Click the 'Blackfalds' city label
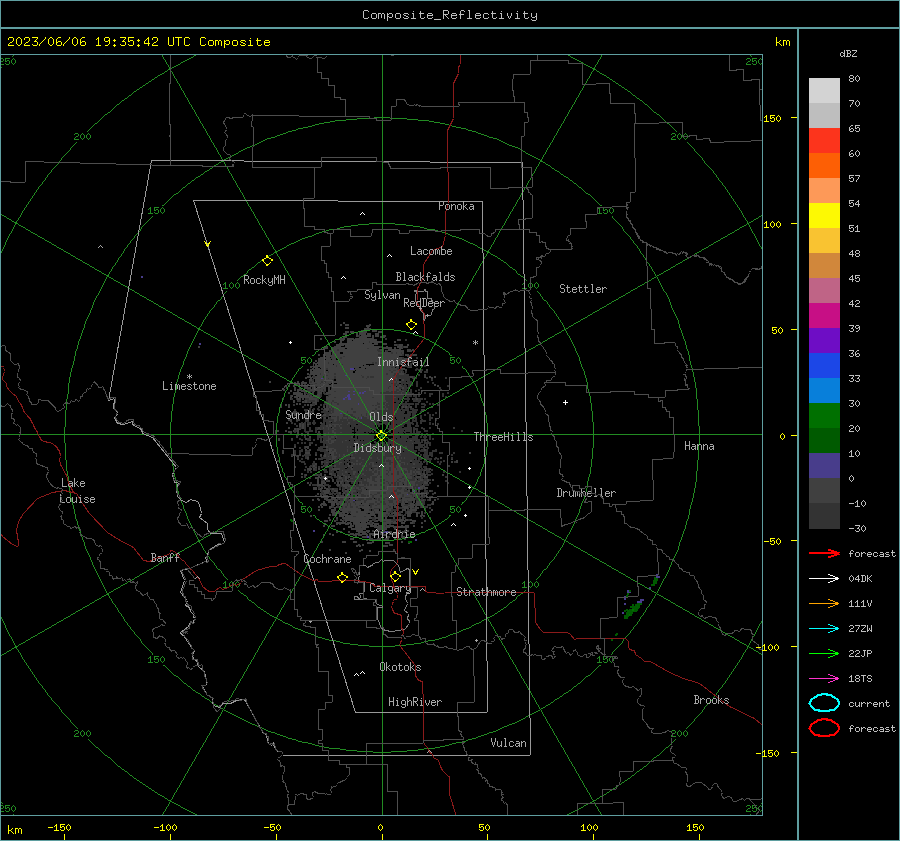The width and height of the screenshot is (900, 841). [425, 277]
